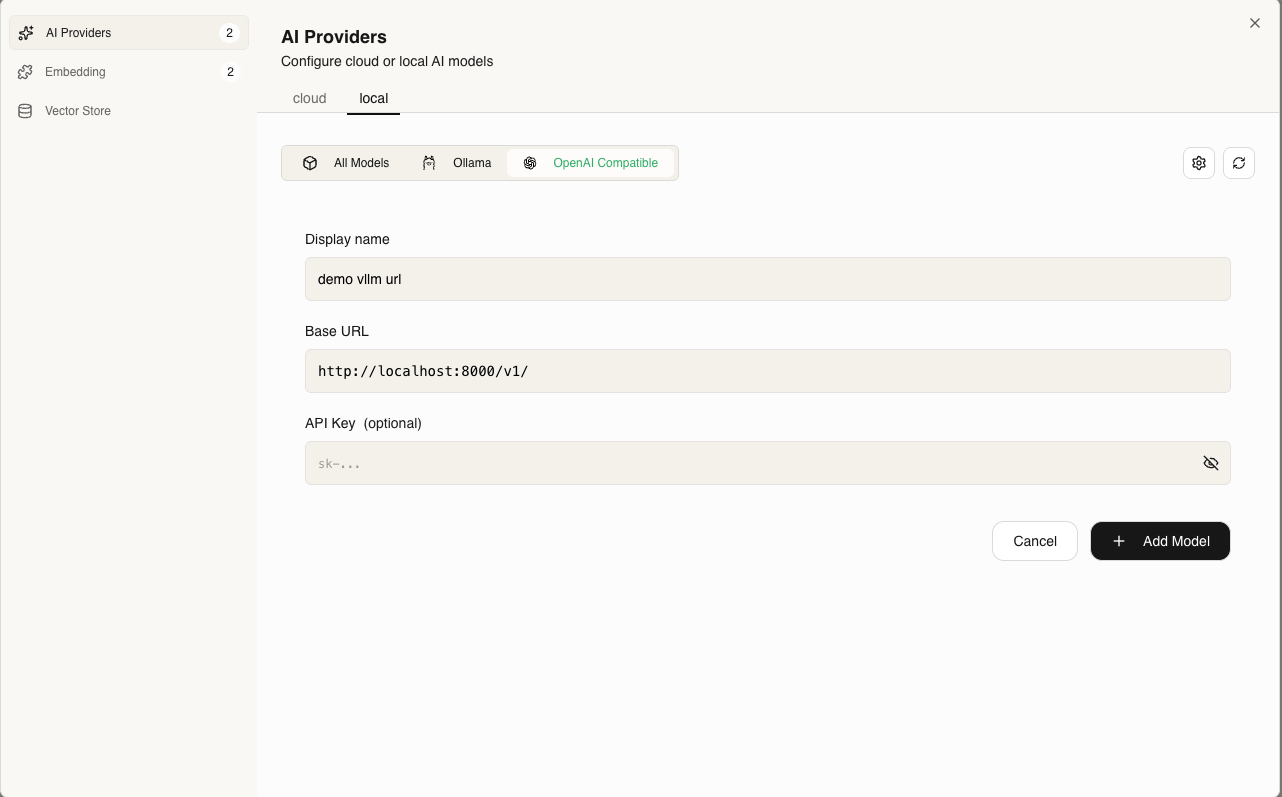Select the Ollama provider option
The height and width of the screenshot is (797, 1282).
455,162
